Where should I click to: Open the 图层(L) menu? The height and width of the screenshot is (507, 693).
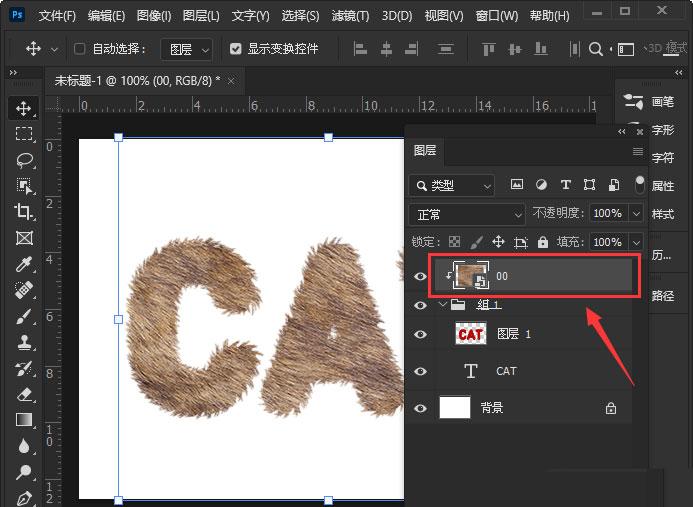(x=201, y=16)
